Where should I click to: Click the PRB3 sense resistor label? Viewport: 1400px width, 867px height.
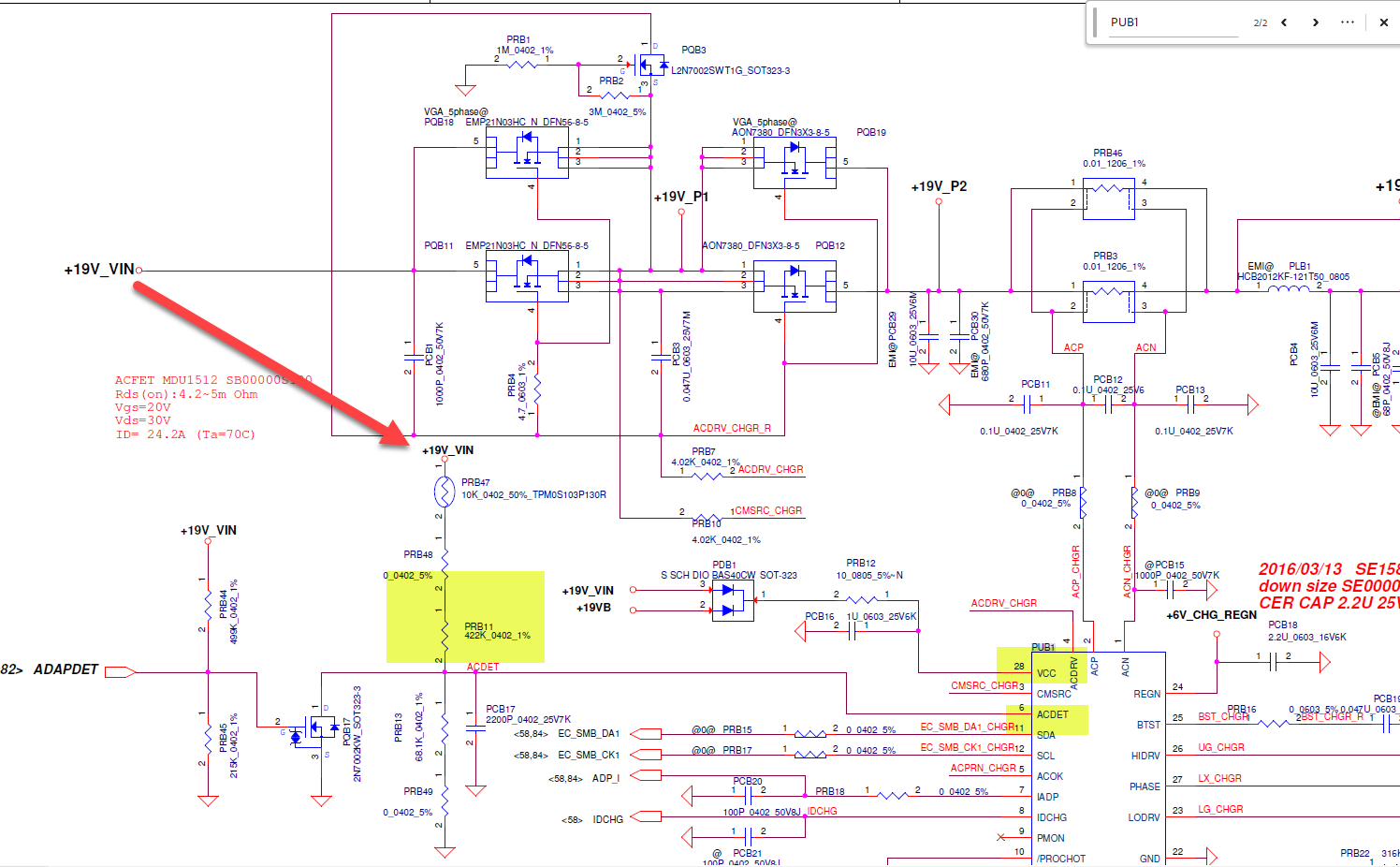(x=1105, y=256)
